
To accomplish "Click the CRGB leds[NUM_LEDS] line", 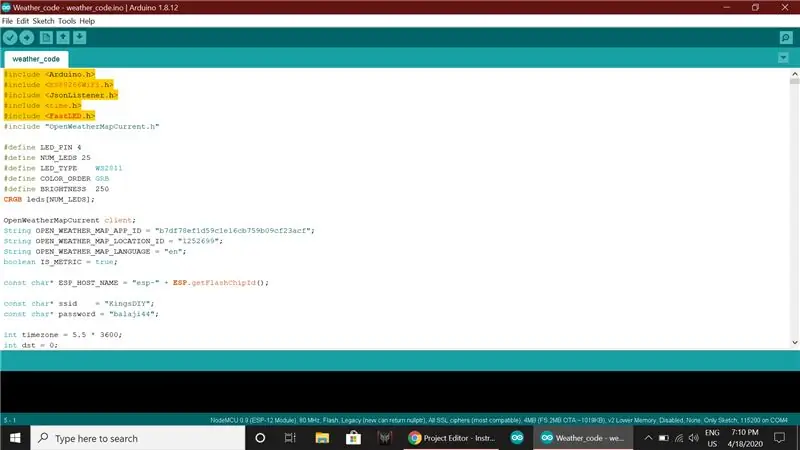I will [49, 199].
